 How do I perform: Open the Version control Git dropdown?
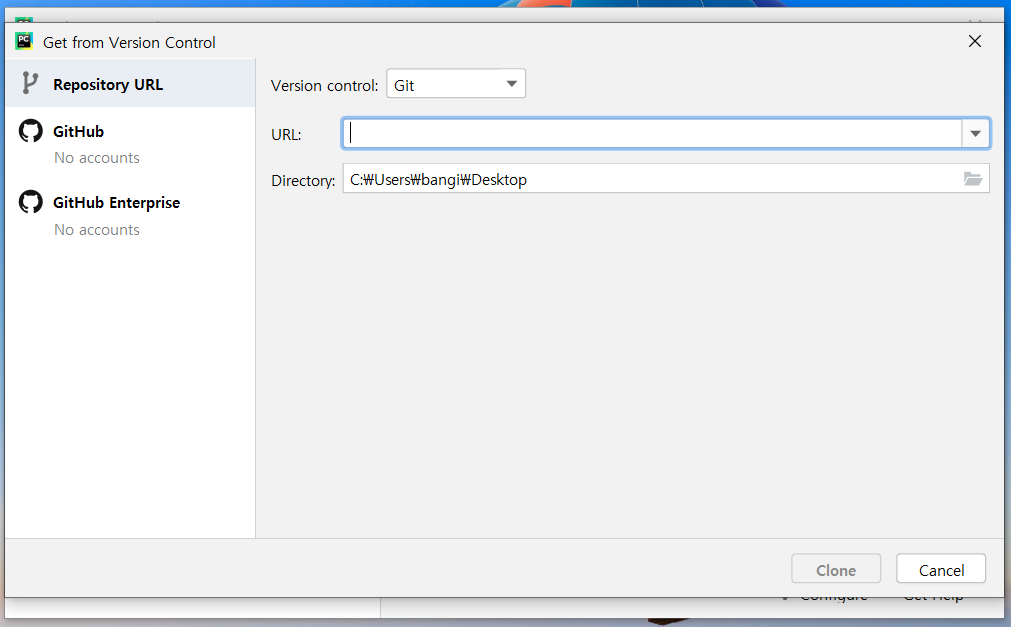(456, 84)
